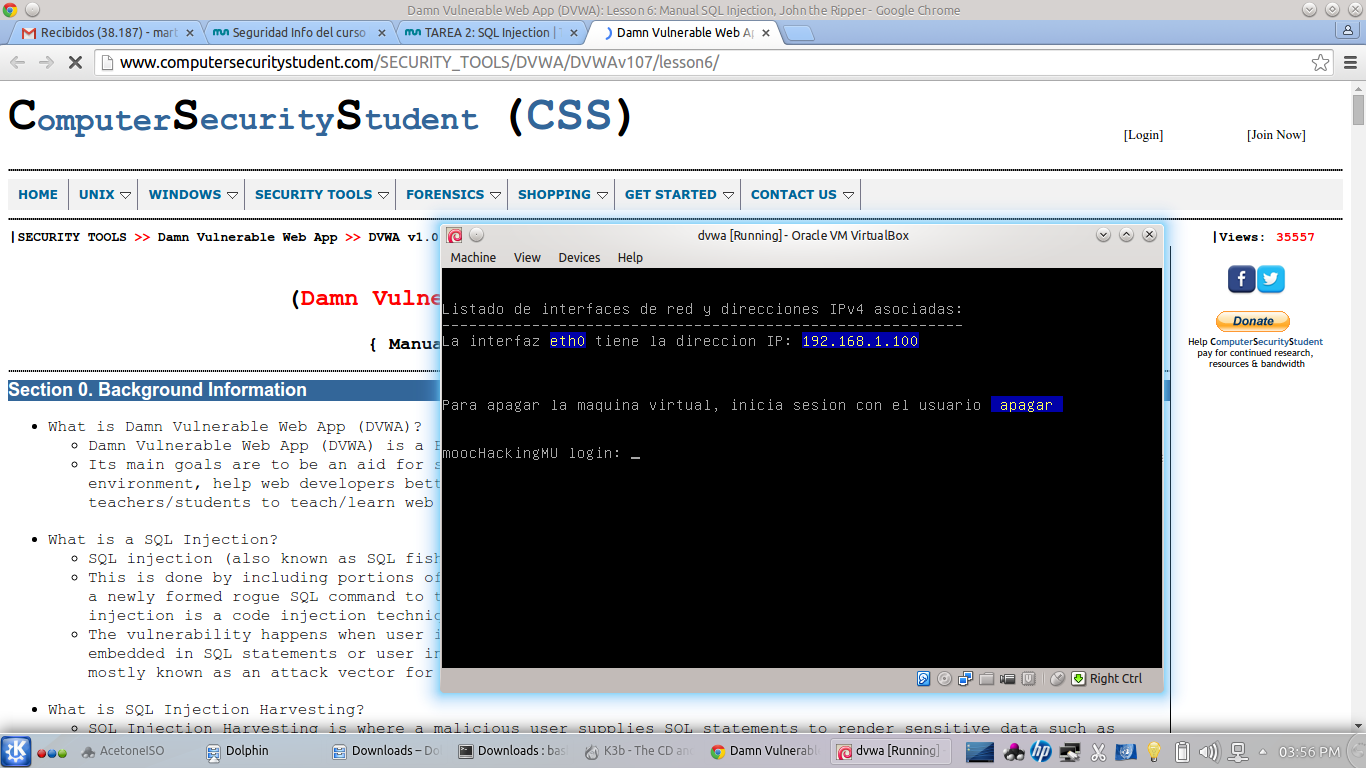Open the K3b taskbar entry

(640, 751)
